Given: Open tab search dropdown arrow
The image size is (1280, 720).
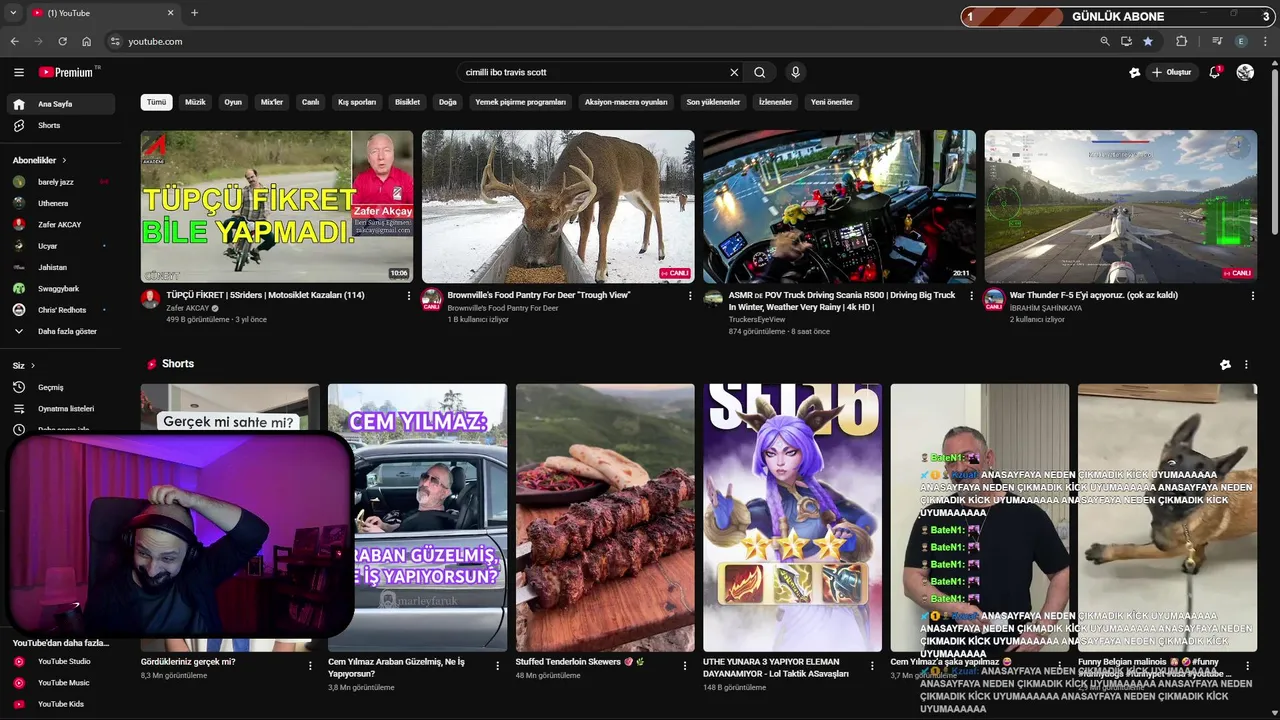Looking at the screenshot, I should coord(13,13).
